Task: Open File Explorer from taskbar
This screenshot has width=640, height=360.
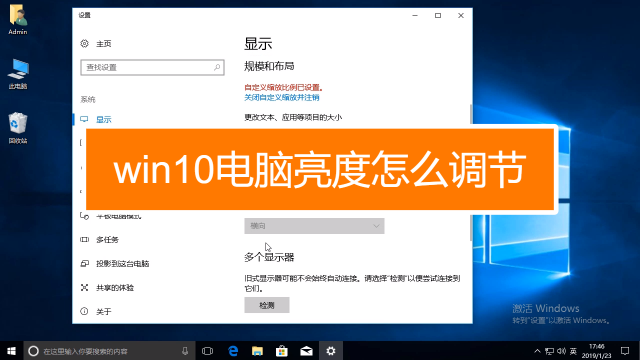Action: click(x=257, y=351)
